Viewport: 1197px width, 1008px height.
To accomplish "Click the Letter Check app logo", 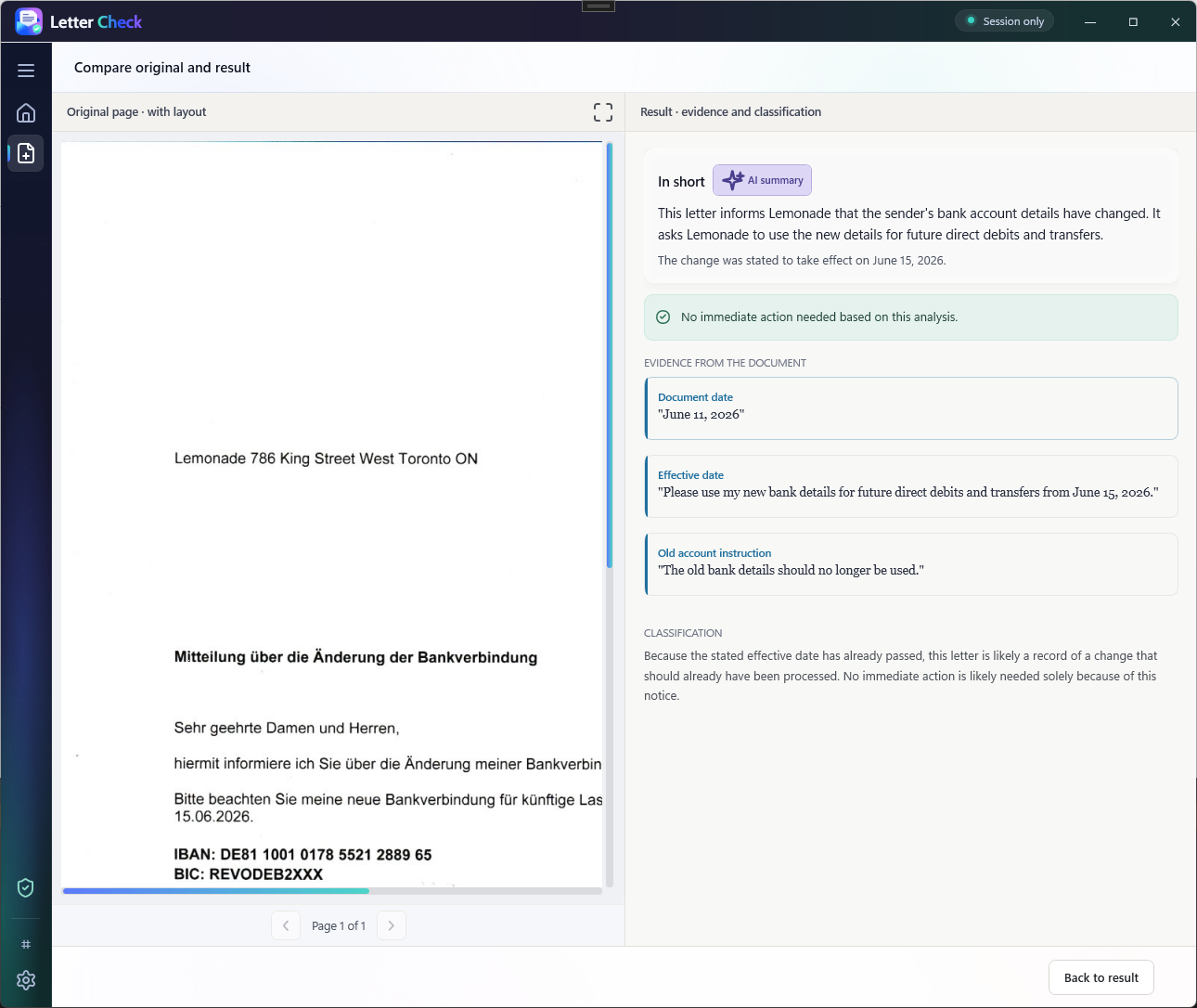I will tap(29, 21).
